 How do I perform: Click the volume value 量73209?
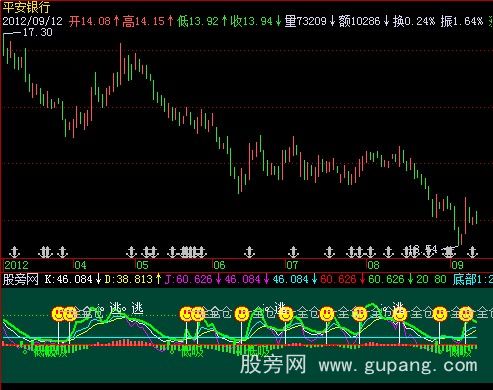pos(306,21)
